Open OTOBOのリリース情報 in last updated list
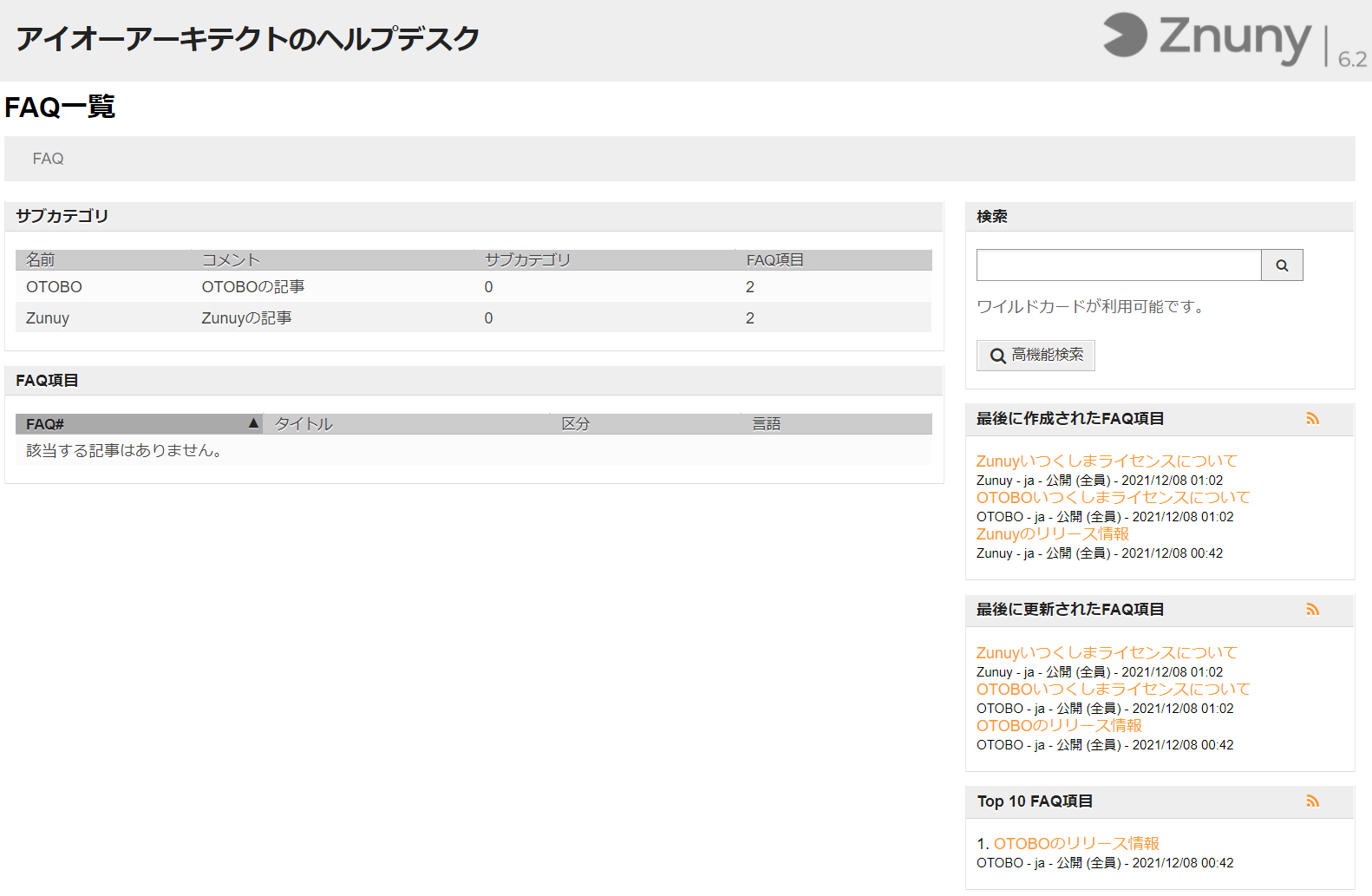The height and width of the screenshot is (896, 1372). [1059, 726]
